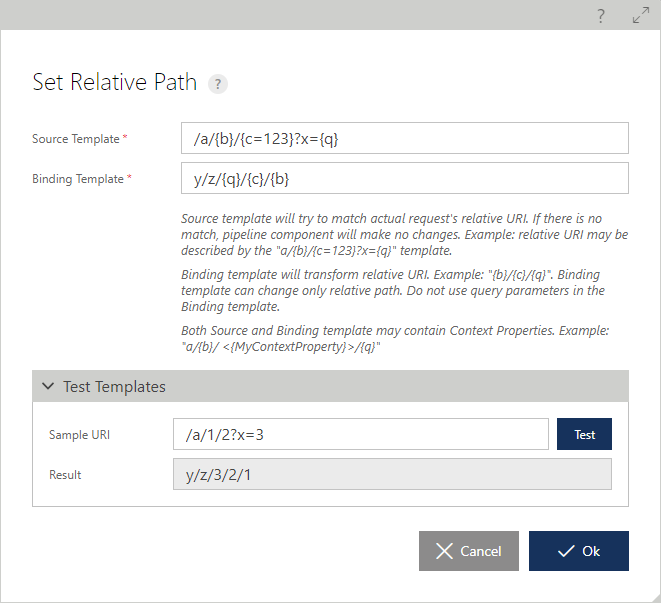Click the X icon on Cancel button

click(x=444, y=551)
